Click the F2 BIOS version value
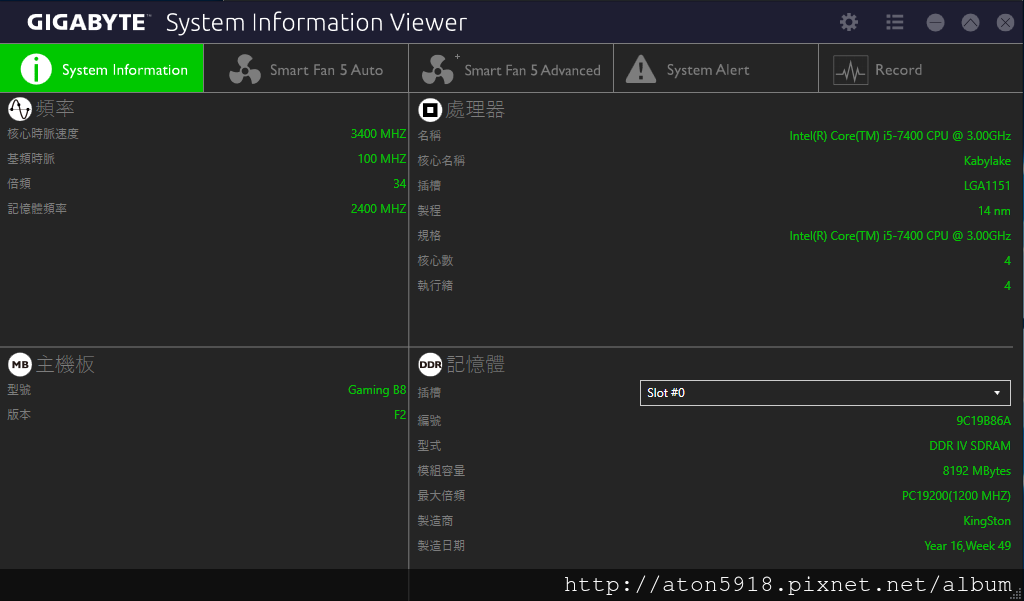This screenshot has width=1024, height=601. [x=400, y=415]
